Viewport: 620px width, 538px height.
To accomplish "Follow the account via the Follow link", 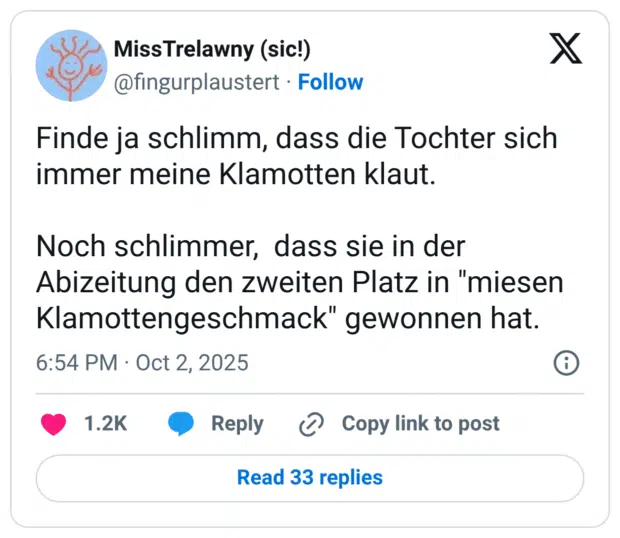I will point(331,82).
